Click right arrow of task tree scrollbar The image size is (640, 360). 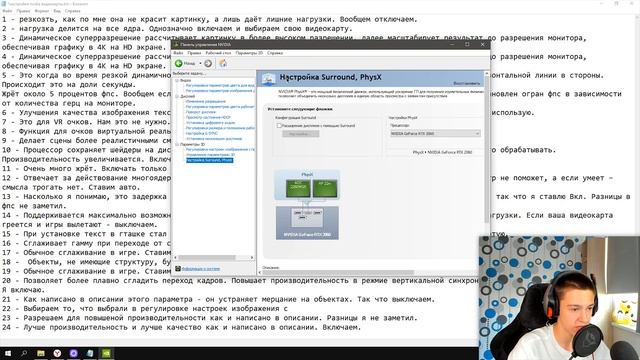(x=252, y=258)
